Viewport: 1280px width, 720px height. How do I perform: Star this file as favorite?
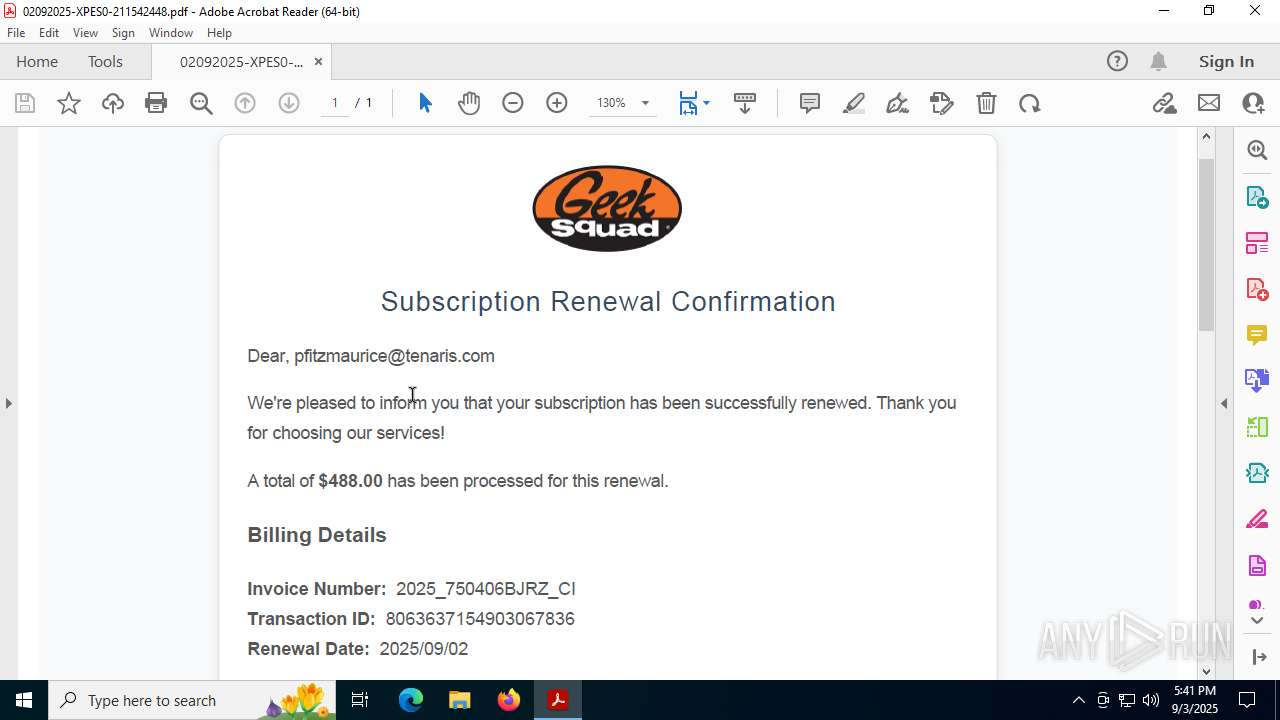[69, 103]
